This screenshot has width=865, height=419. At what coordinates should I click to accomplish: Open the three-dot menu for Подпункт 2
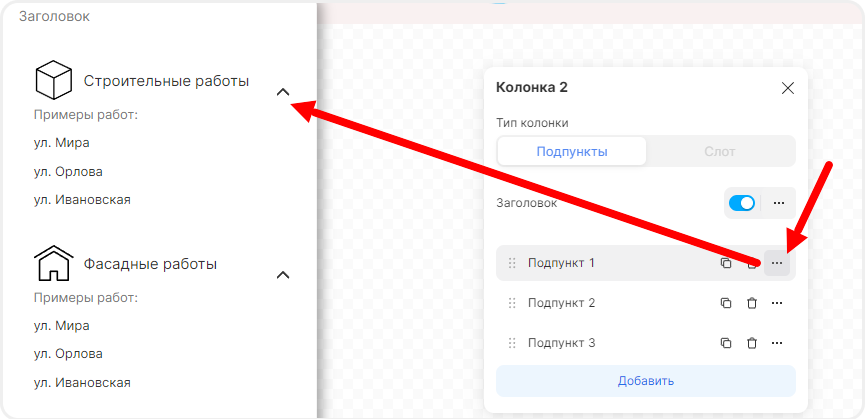click(x=777, y=303)
